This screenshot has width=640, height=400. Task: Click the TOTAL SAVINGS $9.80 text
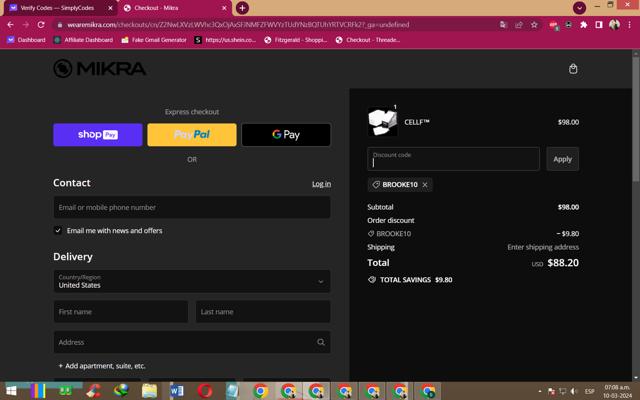(x=416, y=280)
